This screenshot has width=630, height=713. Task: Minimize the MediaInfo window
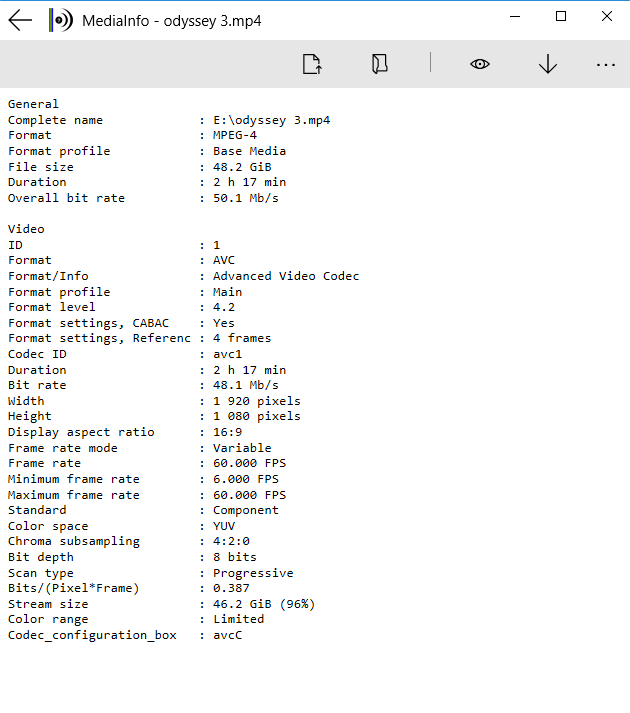515,16
